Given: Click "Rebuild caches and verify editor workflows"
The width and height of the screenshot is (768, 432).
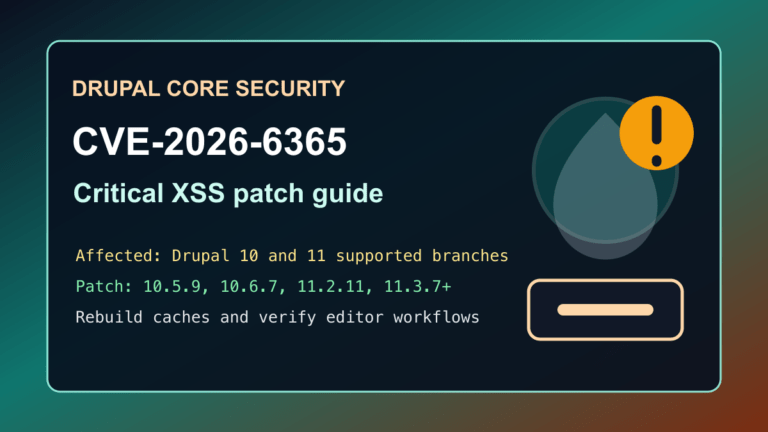Looking at the screenshot, I should [277, 317].
